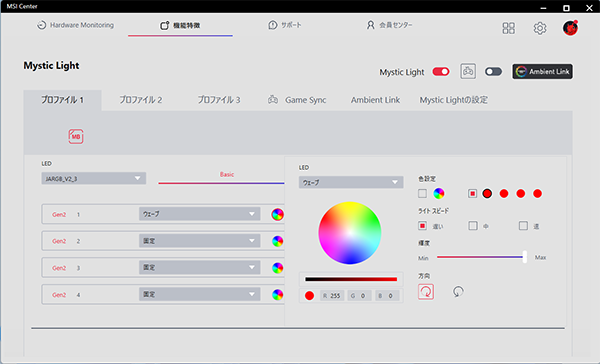Click the apps grid icon

pos(509,28)
